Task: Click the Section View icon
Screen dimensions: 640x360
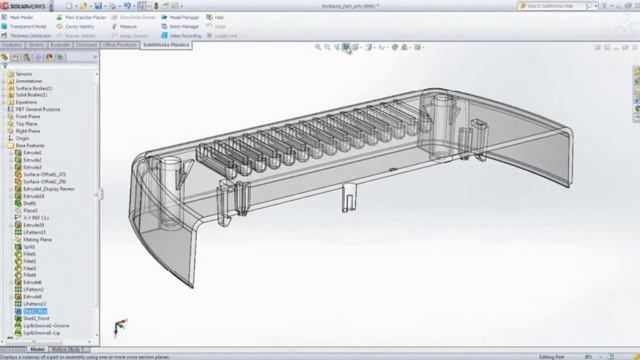Action: (346, 47)
